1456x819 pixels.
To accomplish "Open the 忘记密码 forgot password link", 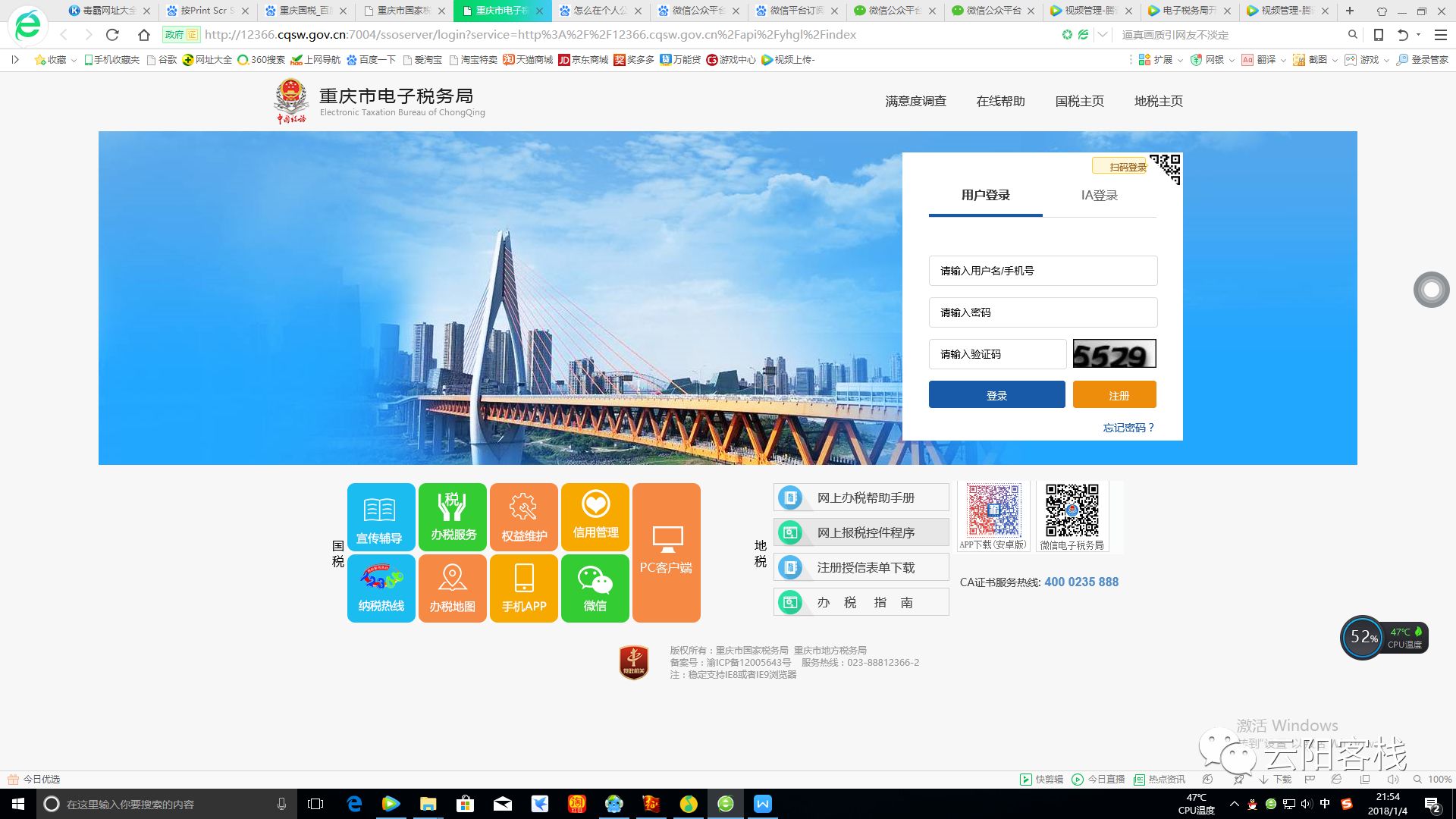I will click(x=1128, y=428).
